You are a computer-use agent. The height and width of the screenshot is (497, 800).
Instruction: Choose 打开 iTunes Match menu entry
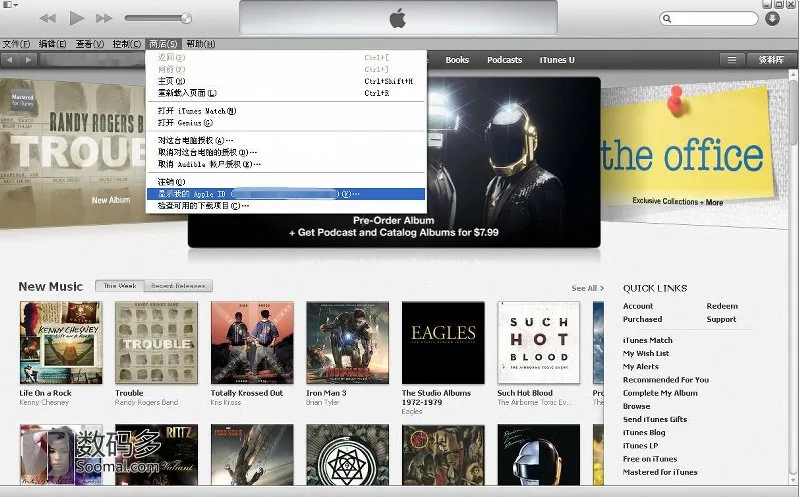(286, 111)
